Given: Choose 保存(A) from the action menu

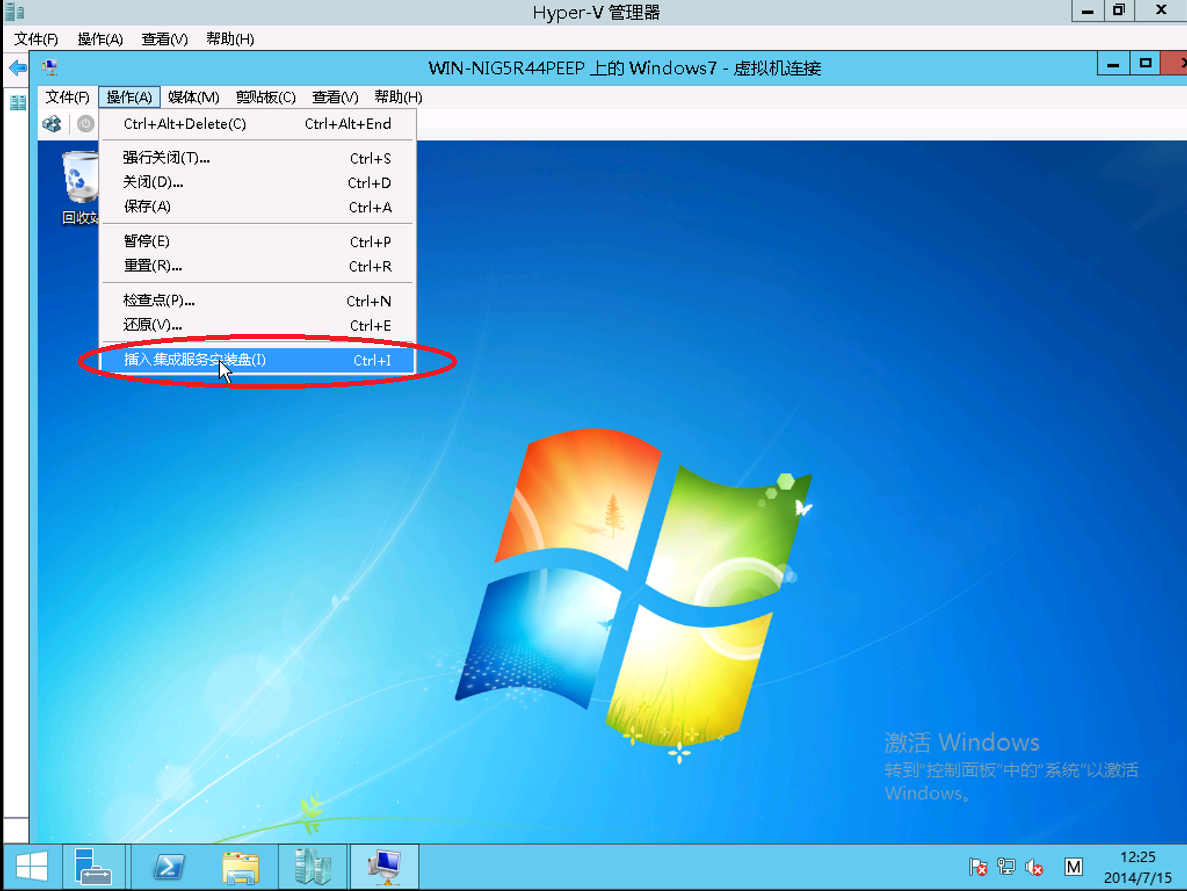Looking at the screenshot, I should 257,207.
